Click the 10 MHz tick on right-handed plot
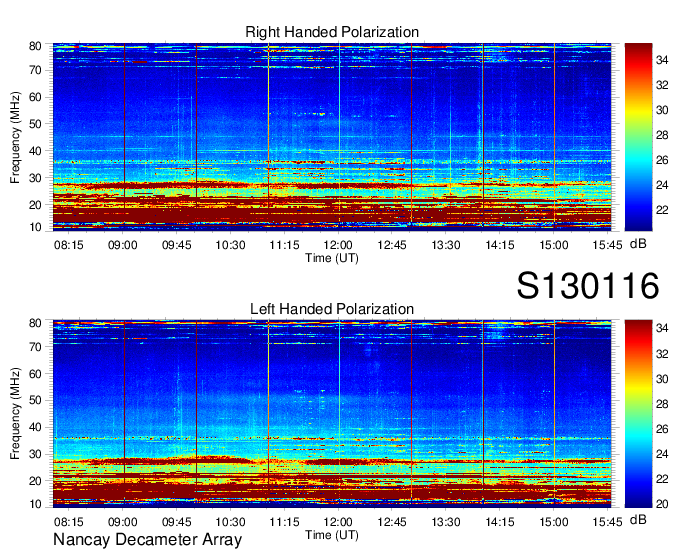 [x=35, y=227]
